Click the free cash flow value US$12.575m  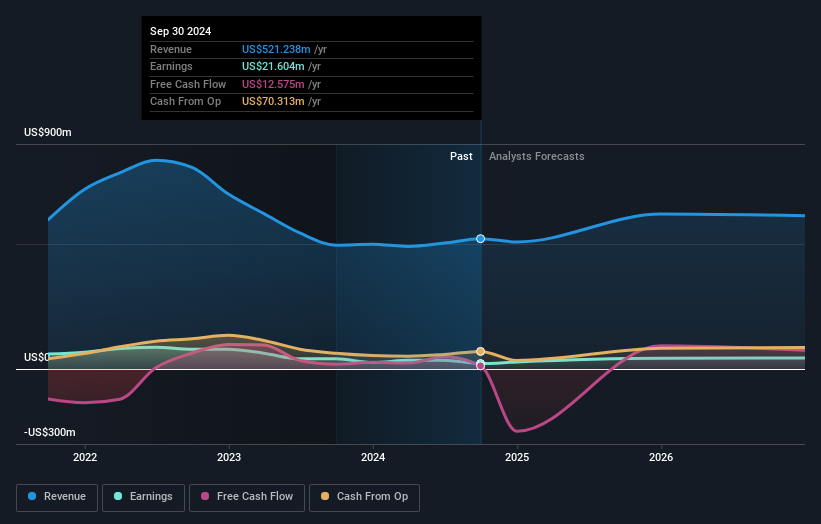click(273, 84)
